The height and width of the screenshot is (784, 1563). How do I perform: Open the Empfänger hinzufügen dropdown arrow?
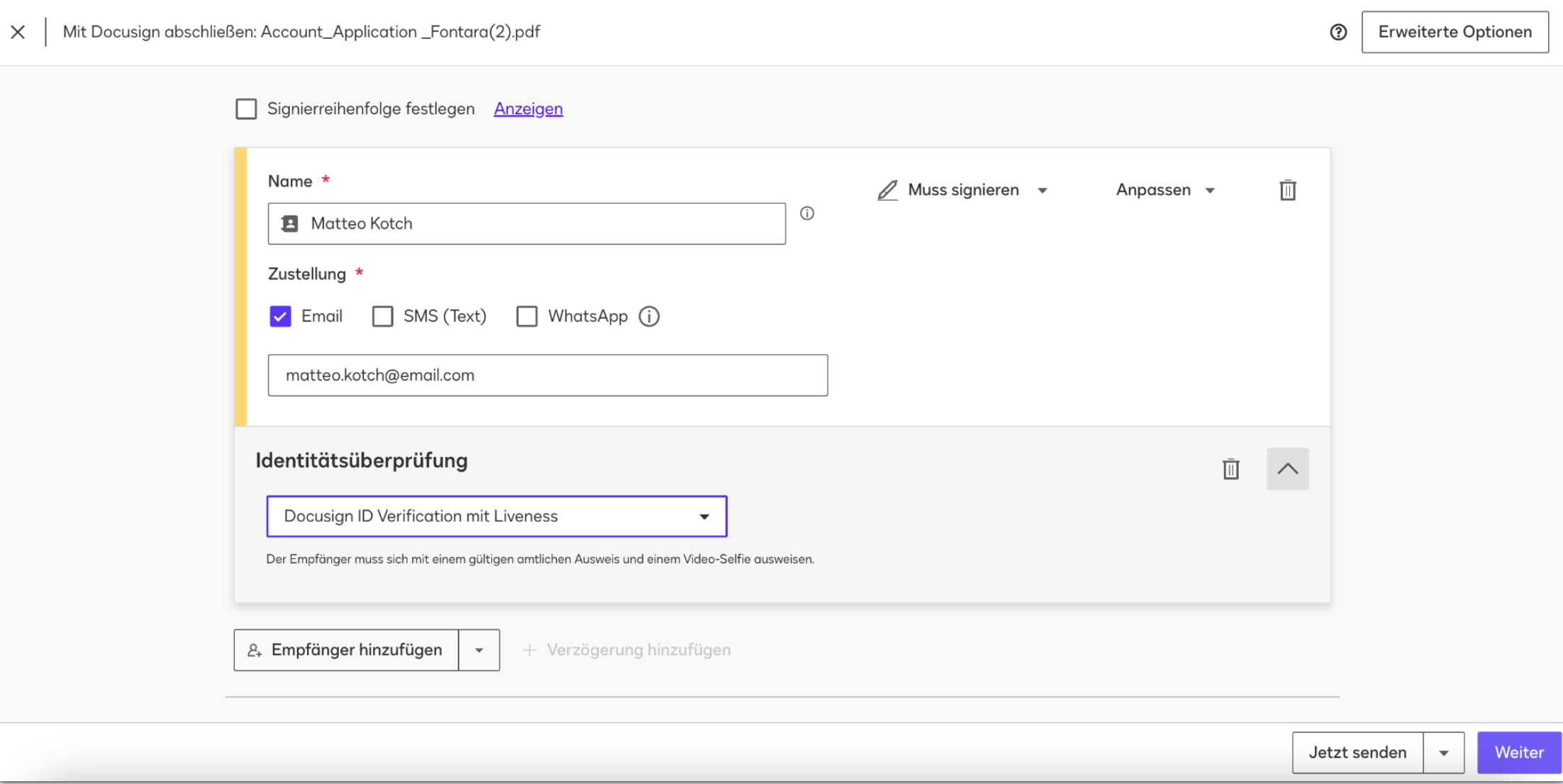pos(479,650)
